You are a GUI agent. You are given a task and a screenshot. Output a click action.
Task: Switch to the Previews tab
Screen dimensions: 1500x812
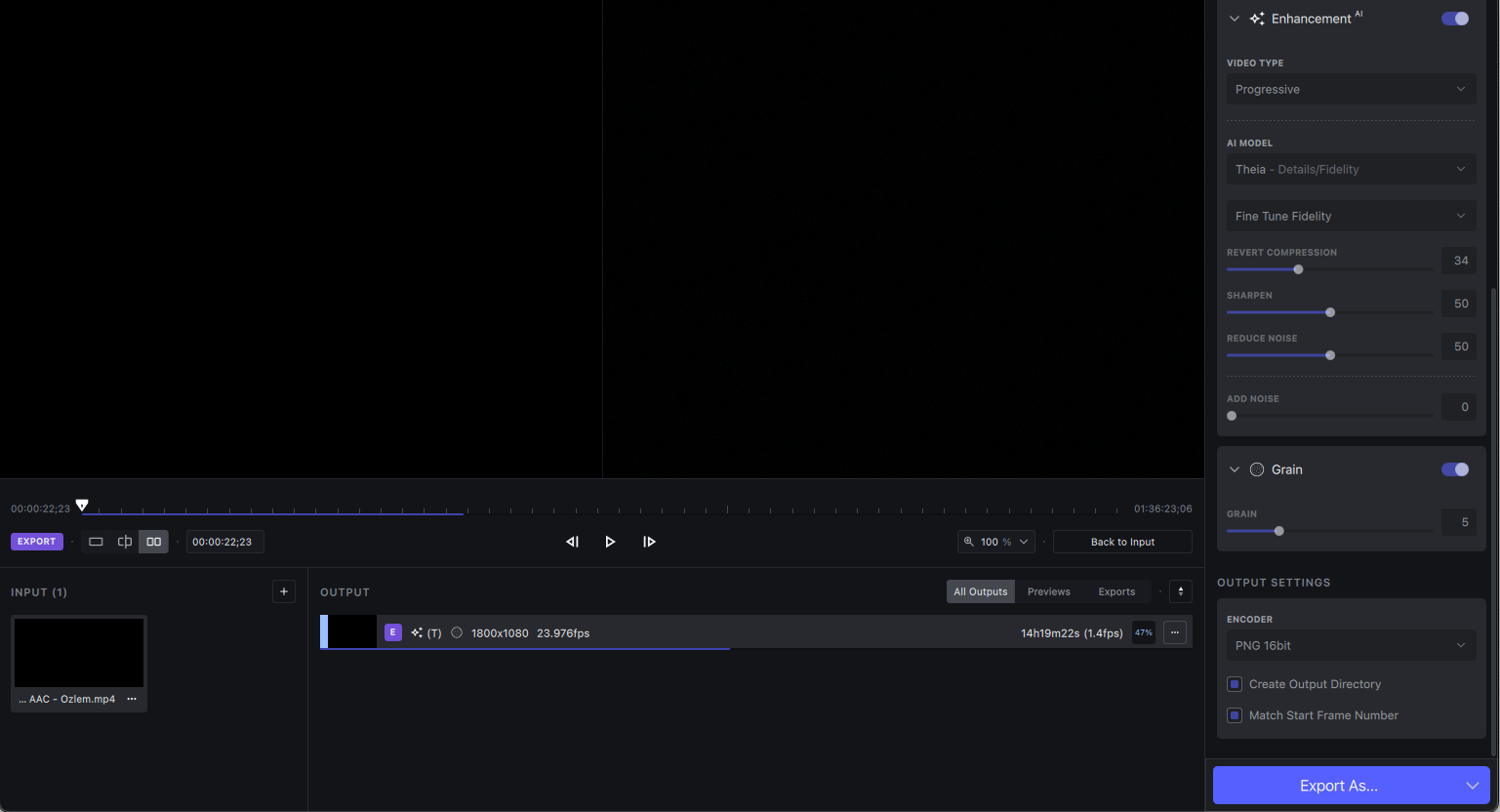pyautogui.click(x=1048, y=591)
